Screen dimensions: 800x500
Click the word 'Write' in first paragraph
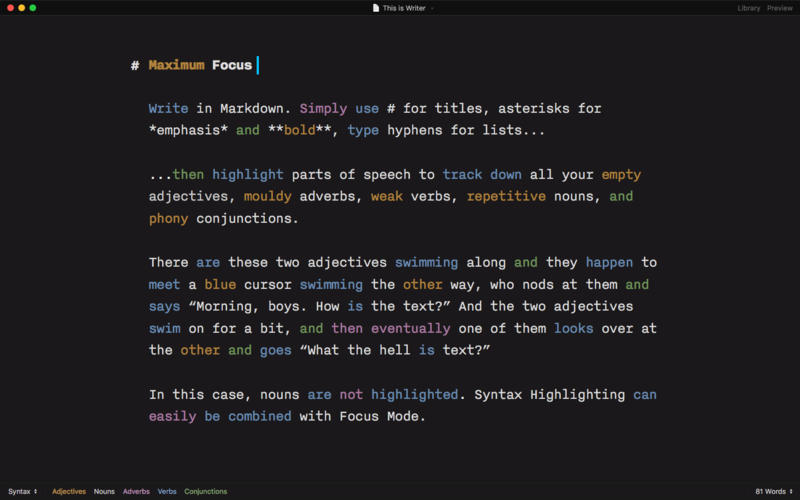click(168, 109)
